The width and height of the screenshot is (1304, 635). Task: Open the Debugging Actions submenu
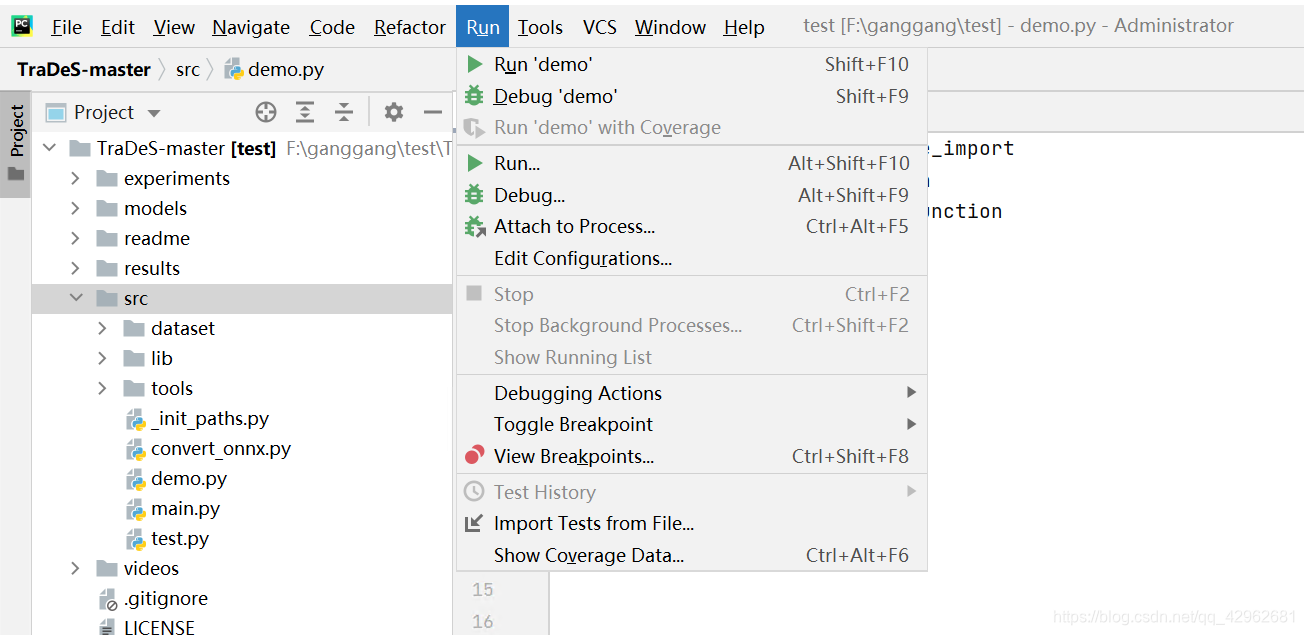pos(692,393)
